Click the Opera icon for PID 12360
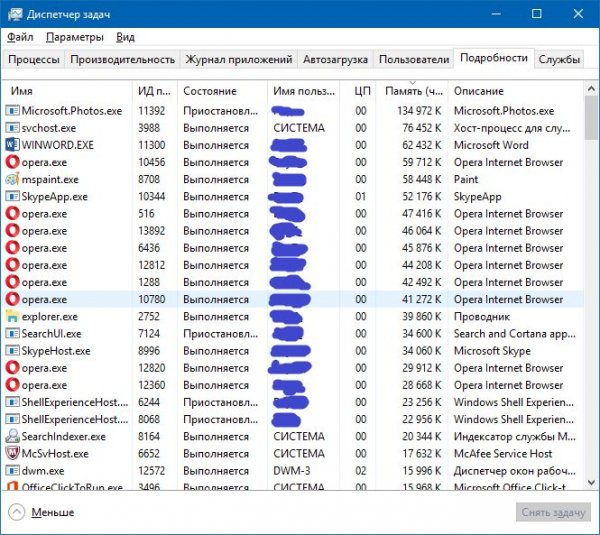The width and height of the screenshot is (600, 535). (12, 385)
